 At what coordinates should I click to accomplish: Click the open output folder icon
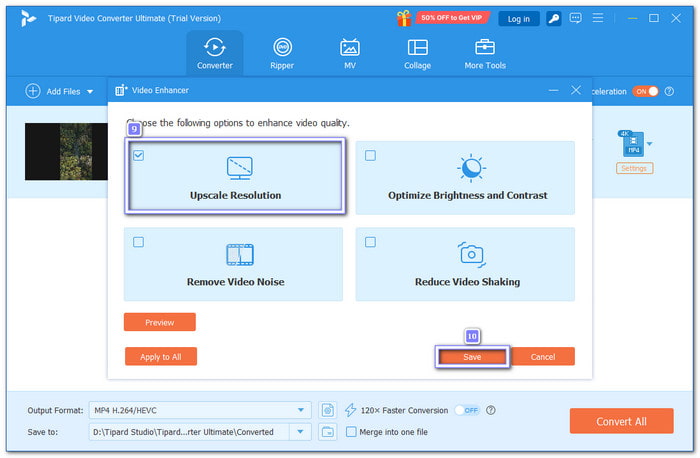pyautogui.click(x=328, y=432)
